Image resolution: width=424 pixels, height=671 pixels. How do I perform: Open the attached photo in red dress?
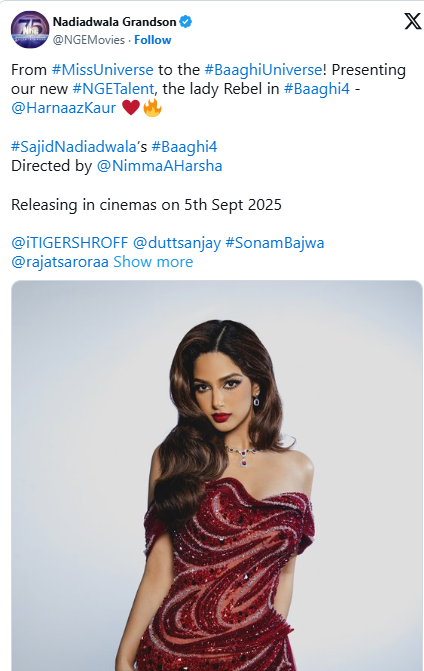217,475
